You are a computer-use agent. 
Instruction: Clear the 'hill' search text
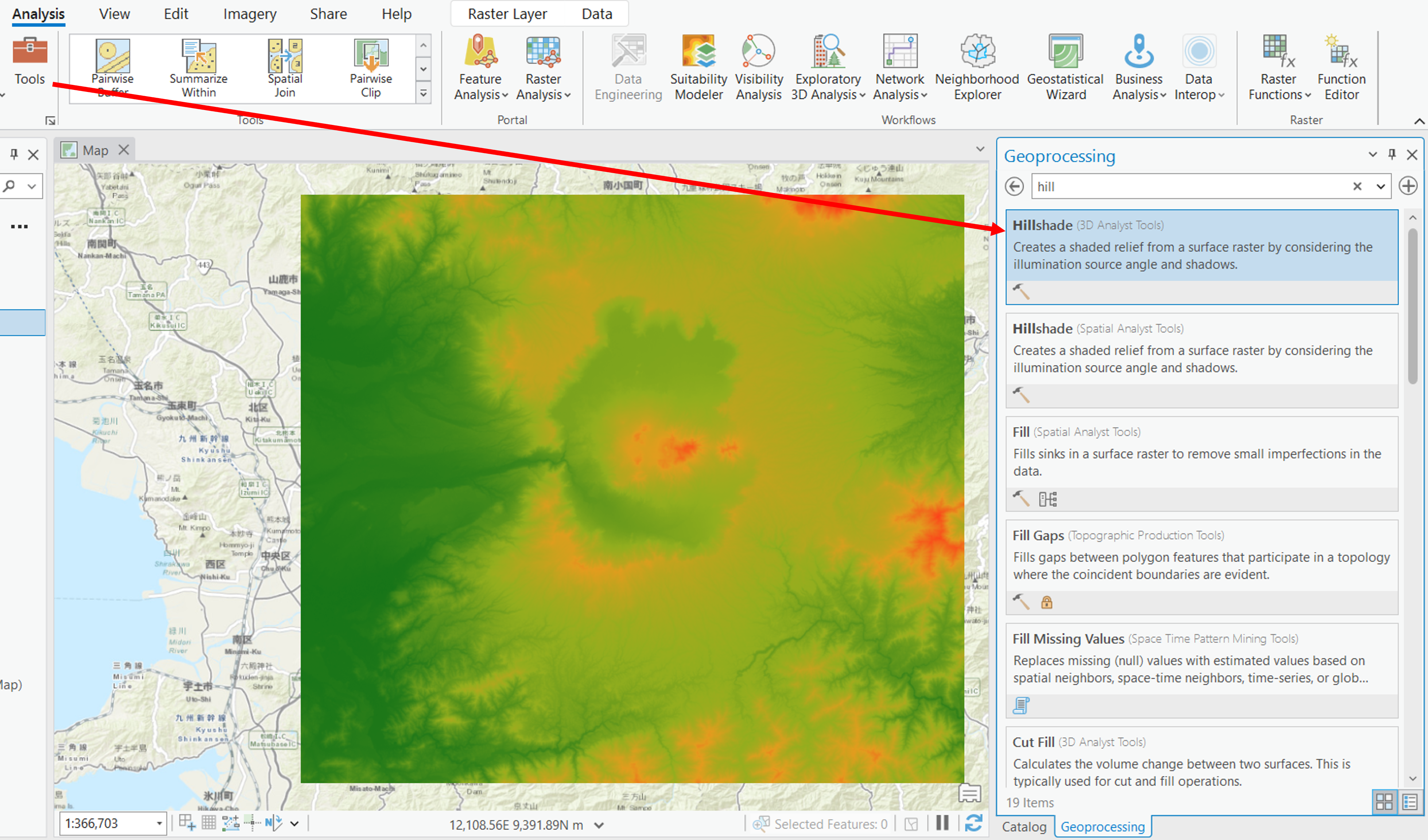(x=1357, y=186)
